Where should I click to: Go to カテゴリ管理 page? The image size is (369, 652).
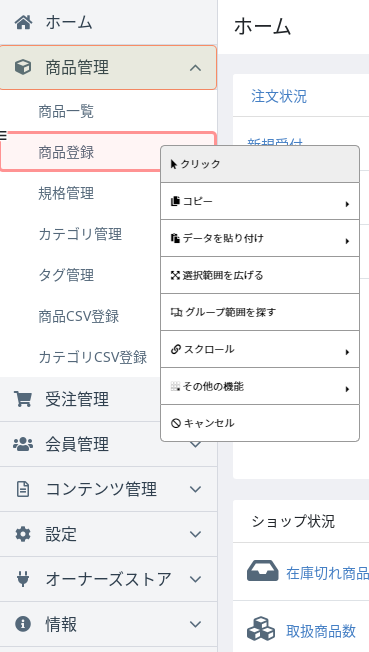pos(80,234)
